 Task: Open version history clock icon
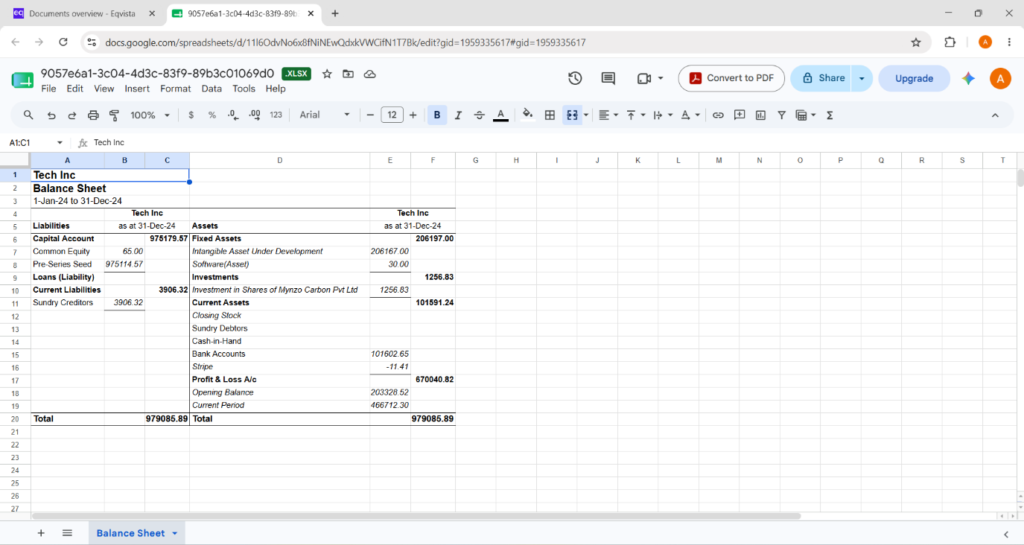(x=575, y=78)
